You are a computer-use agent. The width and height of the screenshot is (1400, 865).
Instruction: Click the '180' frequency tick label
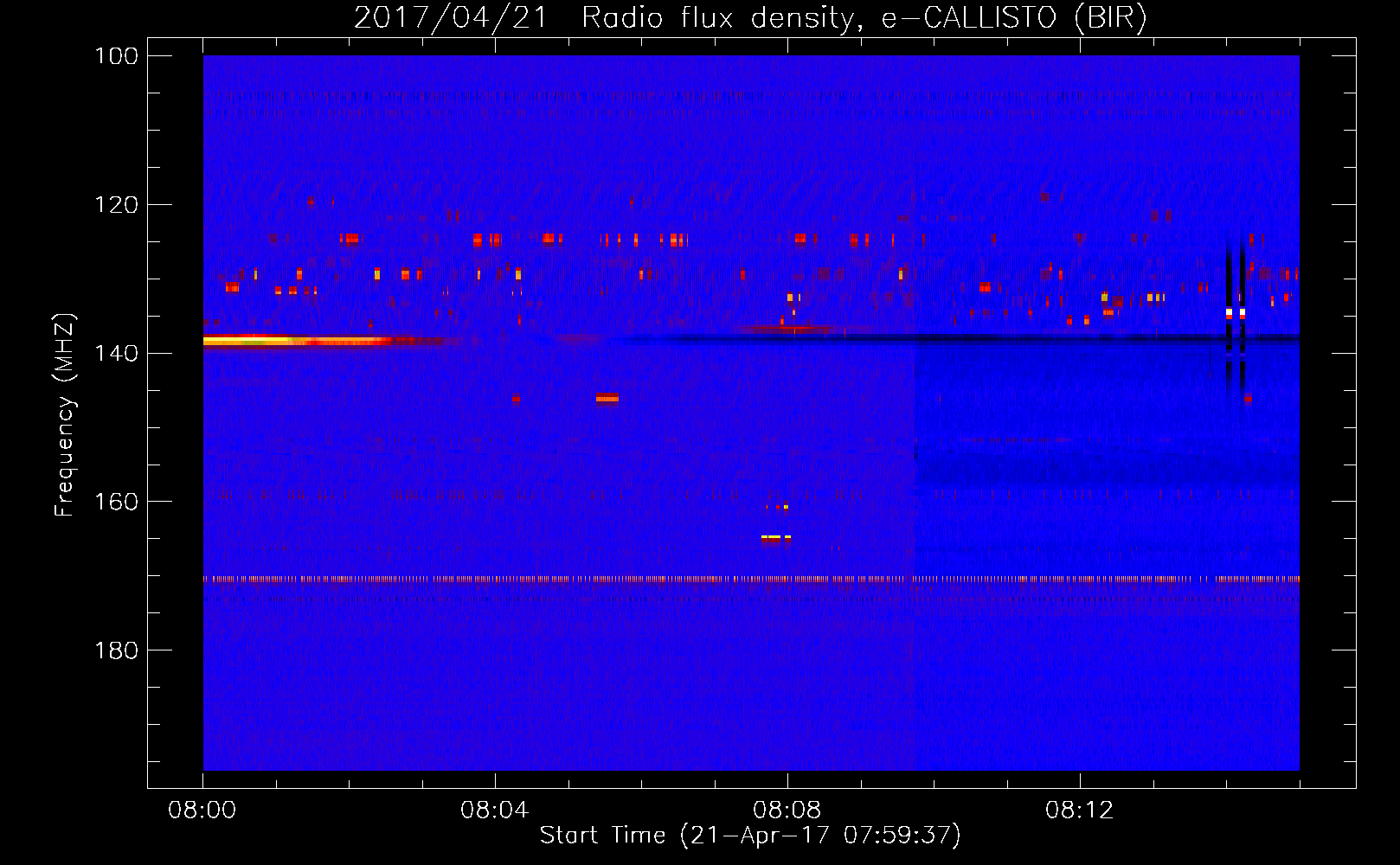coord(117,650)
